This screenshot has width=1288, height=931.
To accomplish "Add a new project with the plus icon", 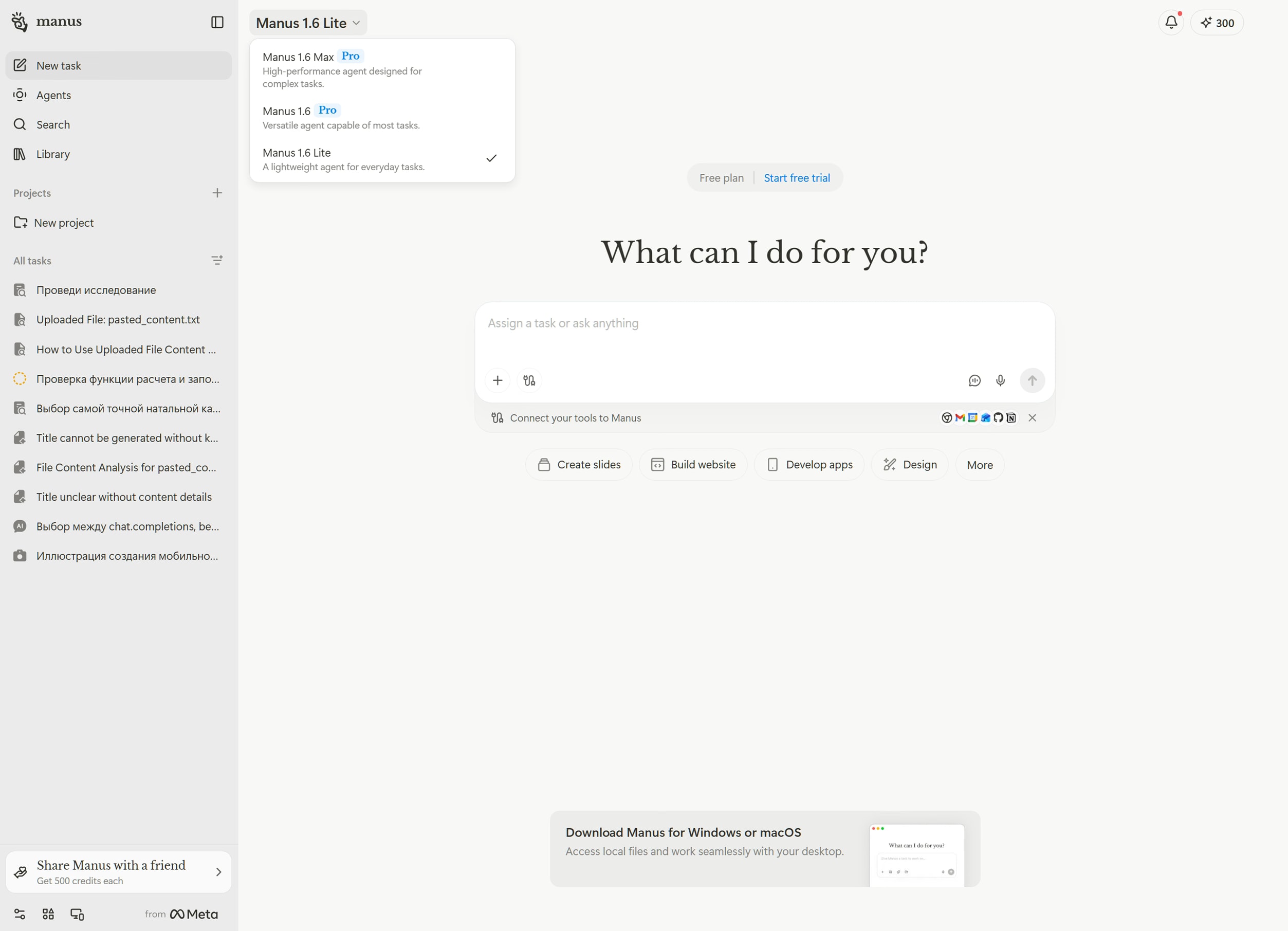I will (x=217, y=193).
